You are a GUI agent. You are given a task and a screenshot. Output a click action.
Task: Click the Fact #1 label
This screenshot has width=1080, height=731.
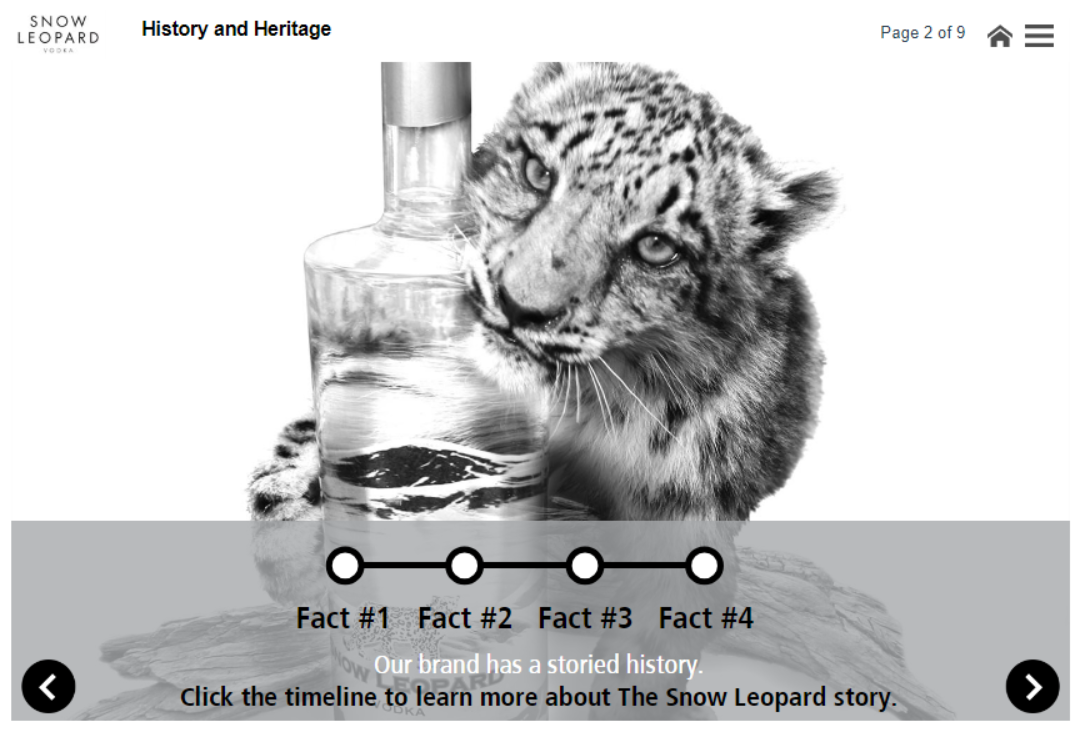point(343,618)
